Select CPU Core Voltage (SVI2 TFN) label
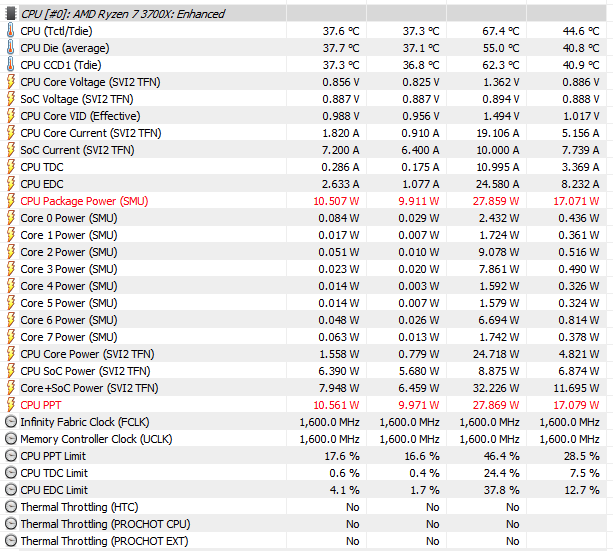Screen dimensions: 613x551 point(90,82)
